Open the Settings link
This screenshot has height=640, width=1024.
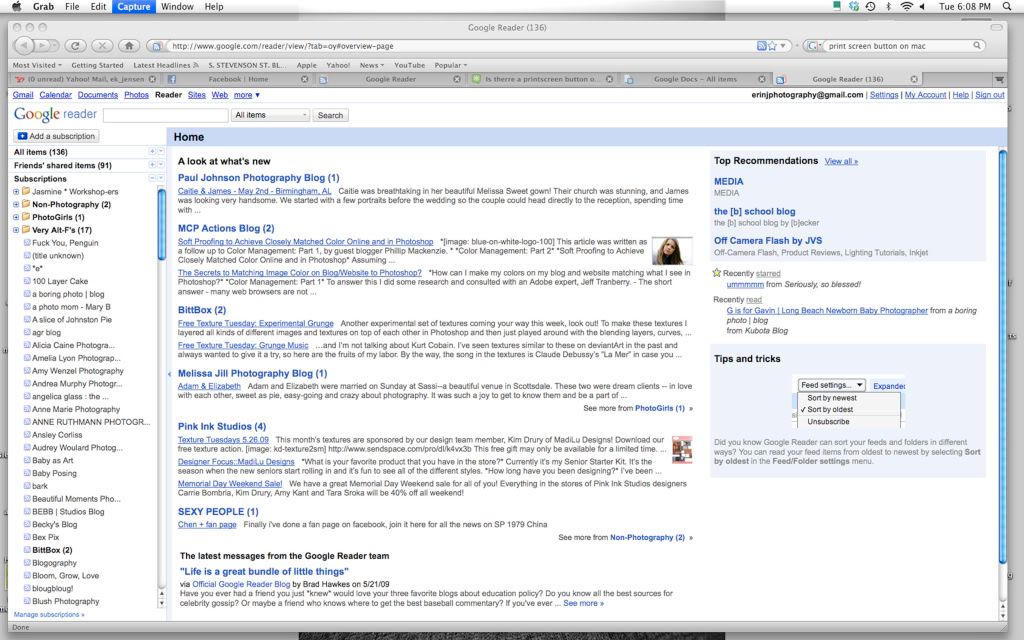pyautogui.click(x=884, y=95)
